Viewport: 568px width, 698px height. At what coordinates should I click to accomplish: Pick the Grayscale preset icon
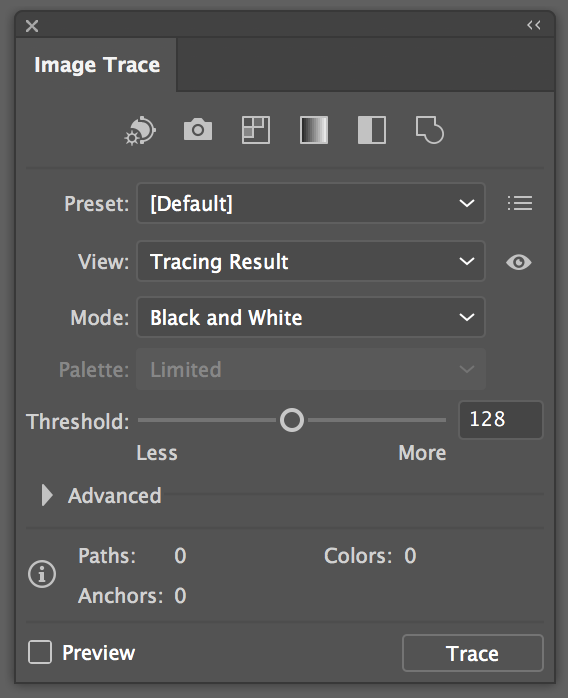(x=314, y=130)
